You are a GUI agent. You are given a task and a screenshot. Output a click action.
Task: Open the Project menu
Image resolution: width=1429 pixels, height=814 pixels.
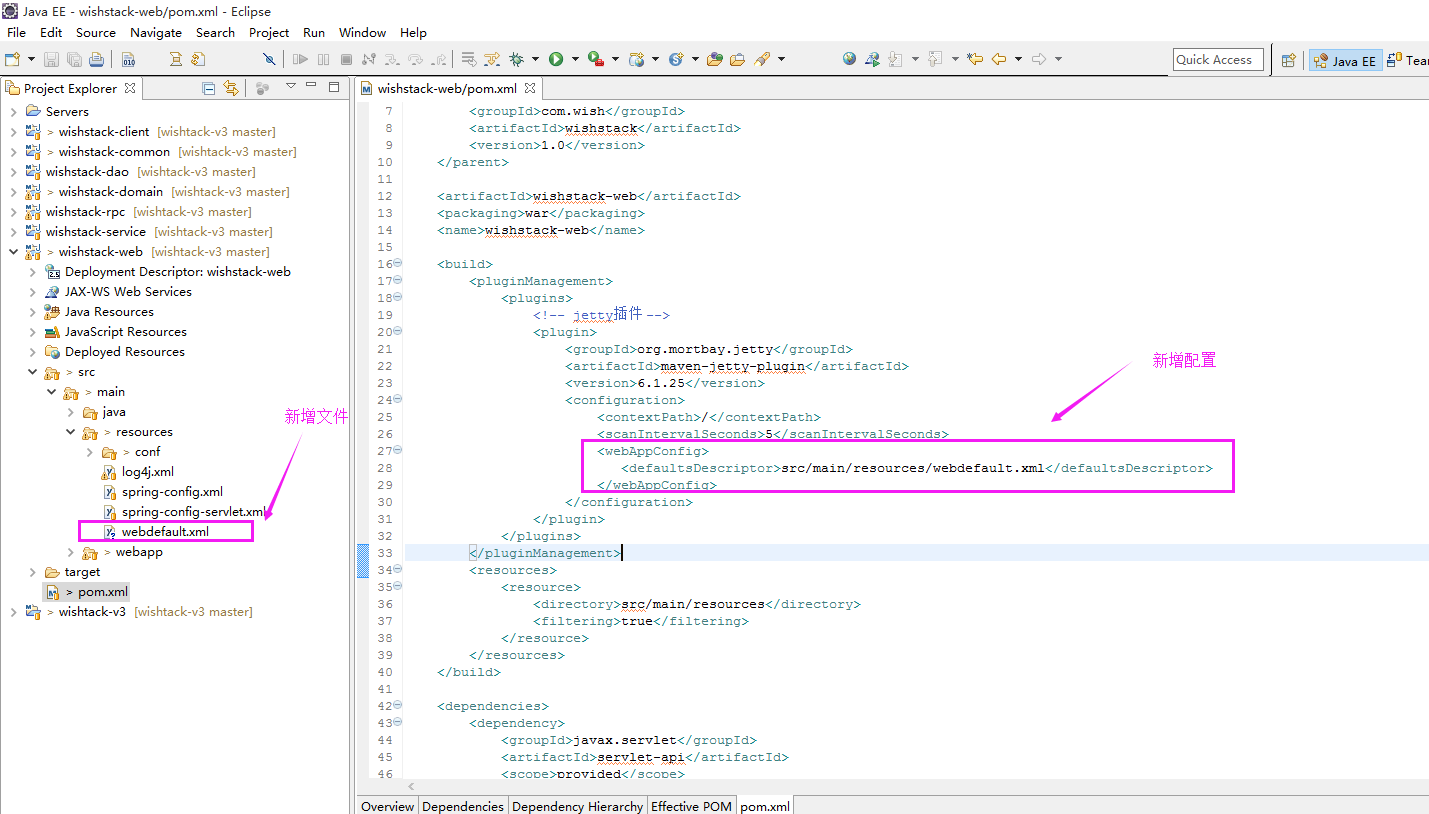pyautogui.click(x=269, y=32)
